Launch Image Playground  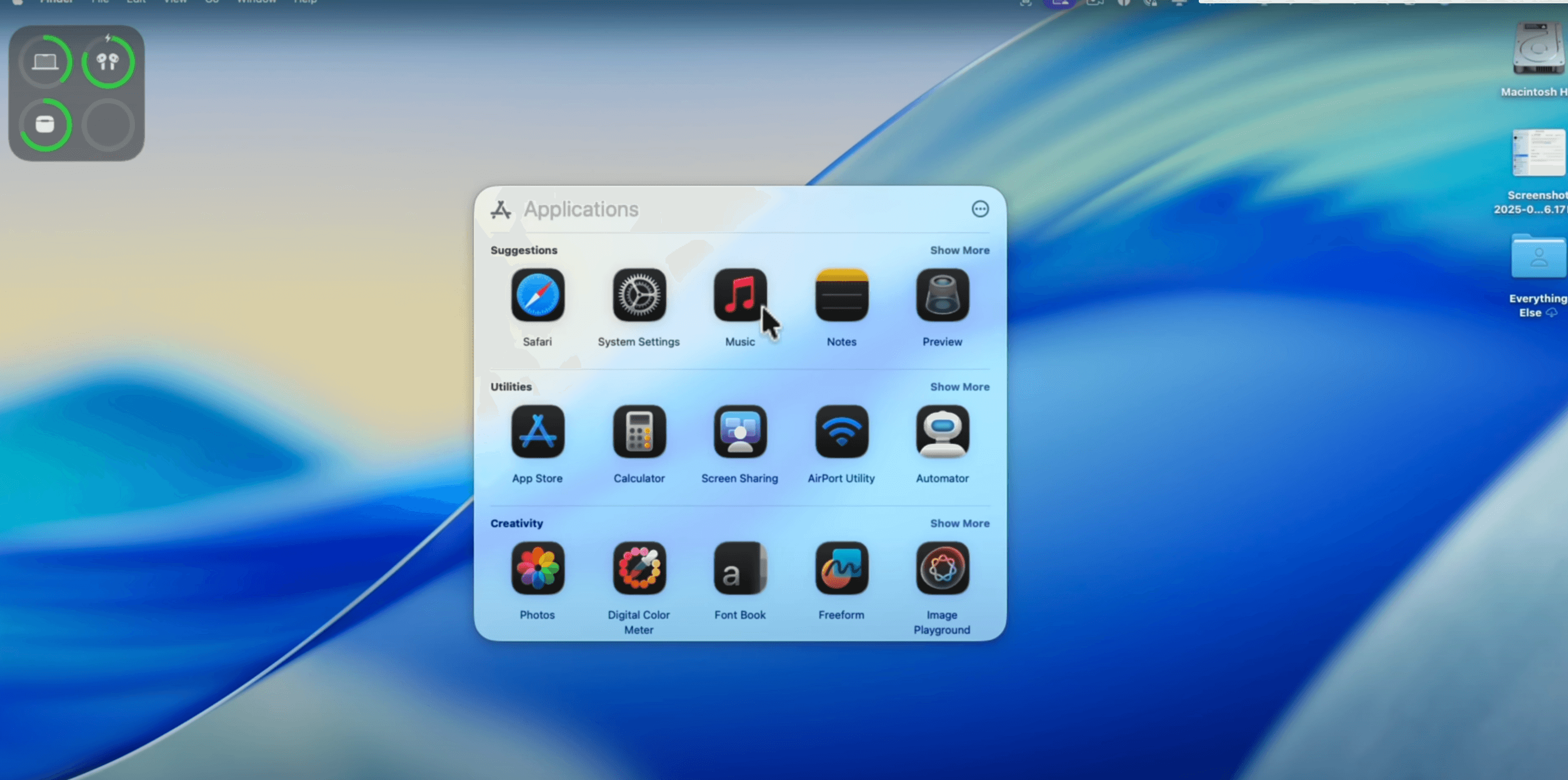tap(942, 570)
